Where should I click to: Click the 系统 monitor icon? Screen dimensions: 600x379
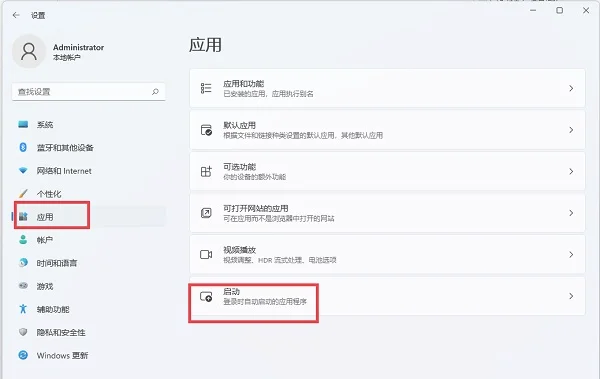(23, 124)
